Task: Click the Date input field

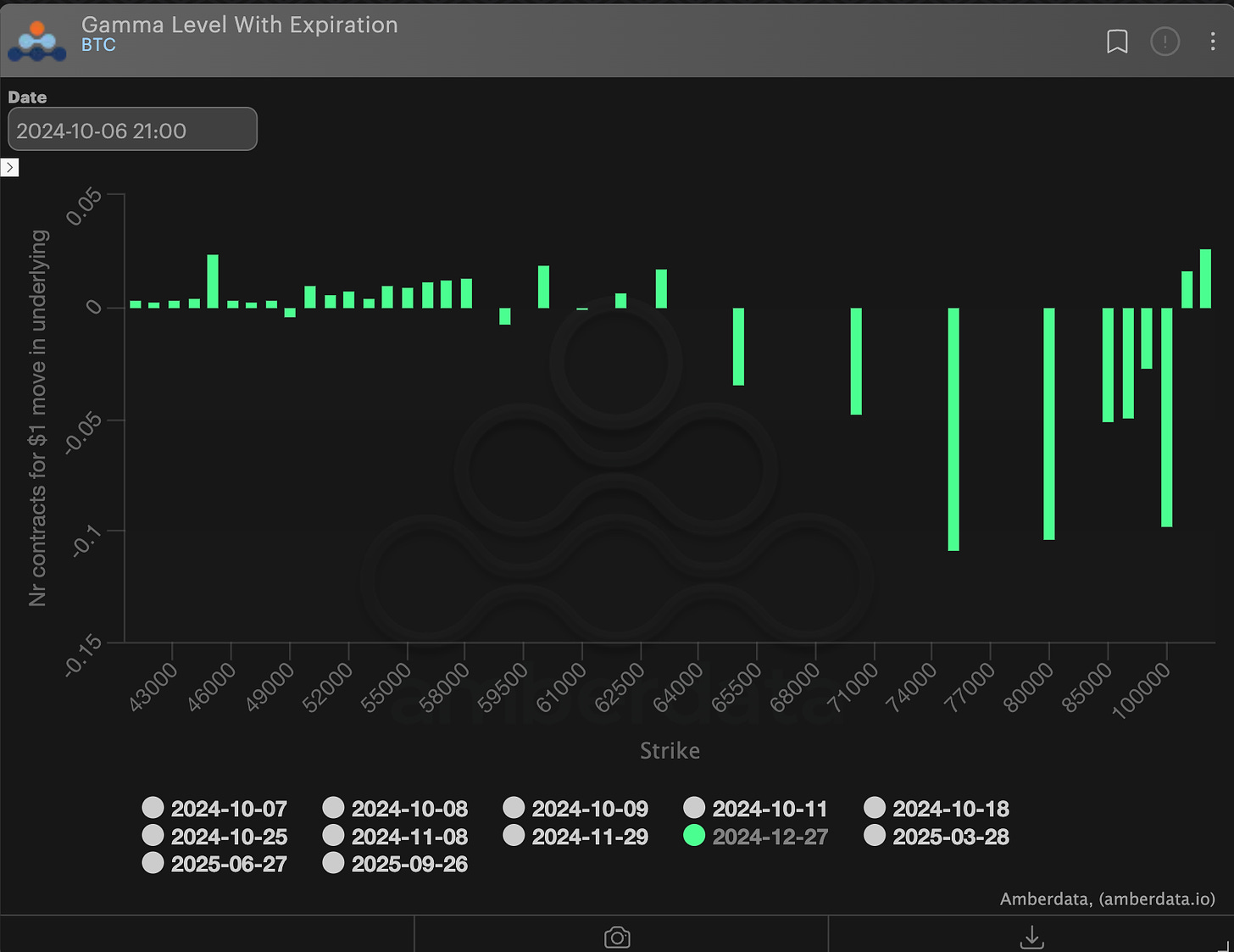Action: pyautogui.click(x=132, y=129)
